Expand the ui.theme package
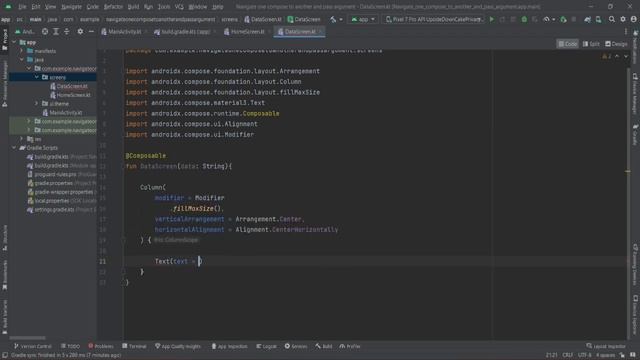 [x=37, y=104]
